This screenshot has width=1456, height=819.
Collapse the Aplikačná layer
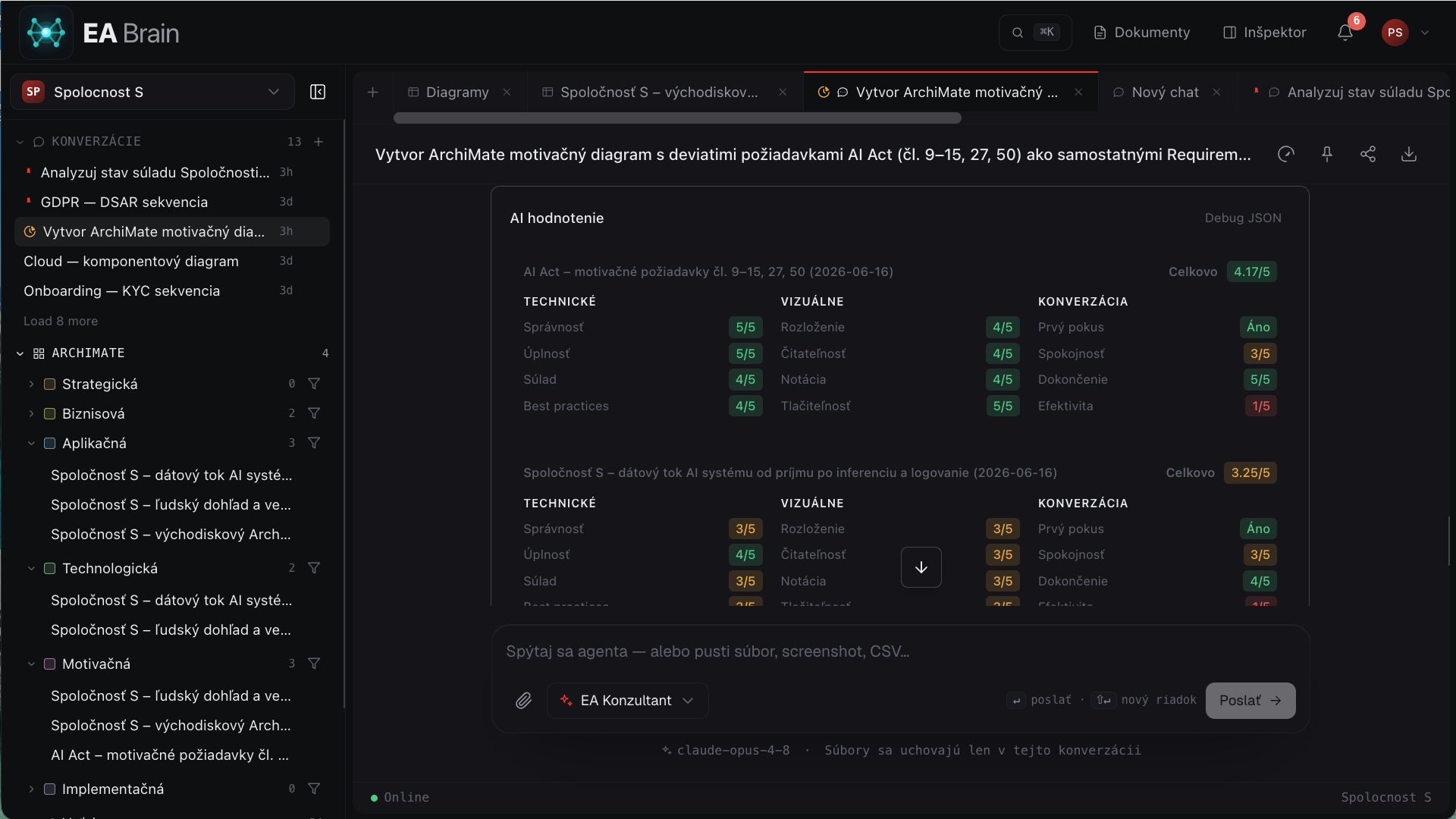point(31,443)
